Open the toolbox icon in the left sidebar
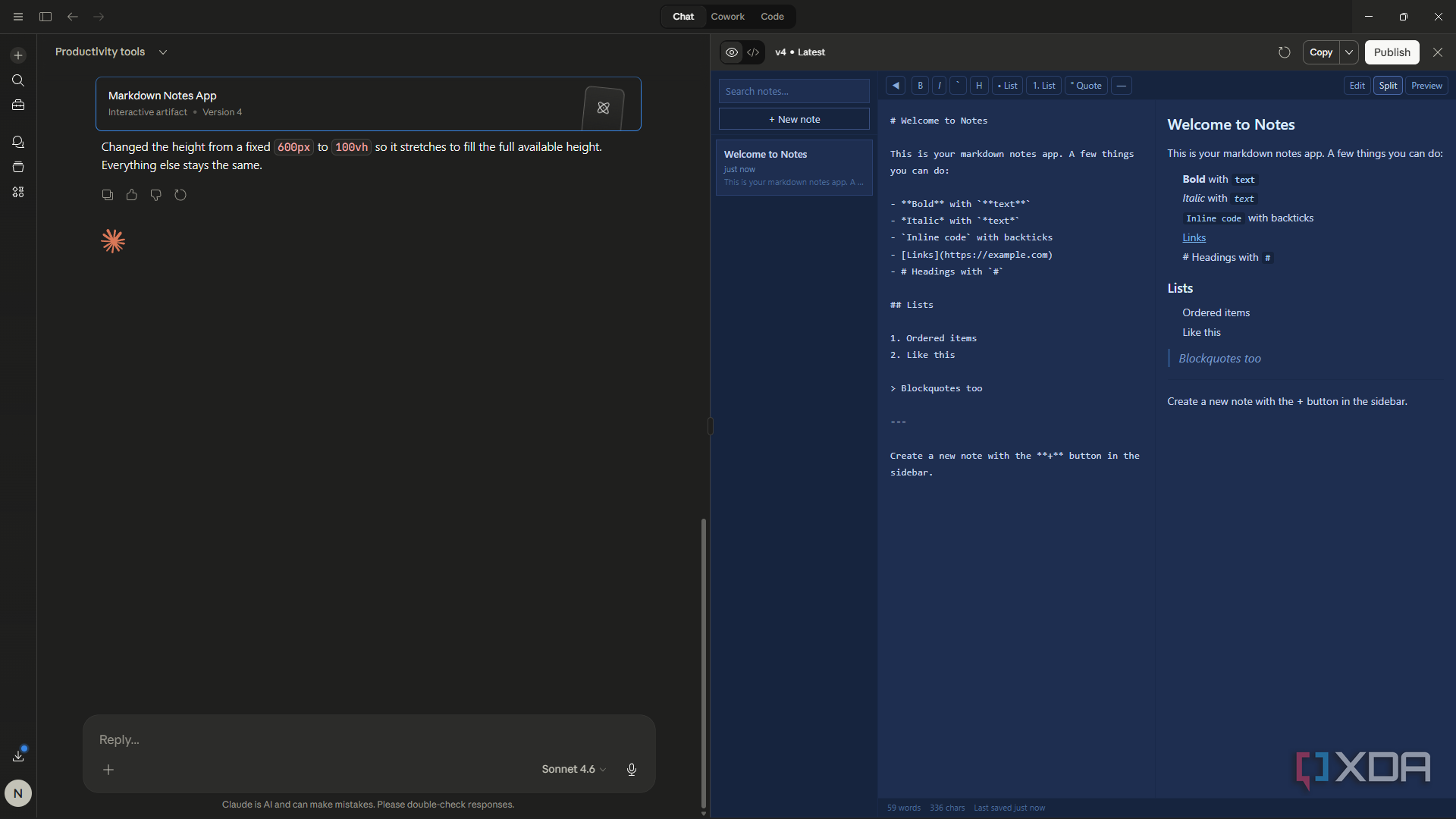Image resolution: width=1456 pixels, height=819 pixels. (x=18, y=105)
